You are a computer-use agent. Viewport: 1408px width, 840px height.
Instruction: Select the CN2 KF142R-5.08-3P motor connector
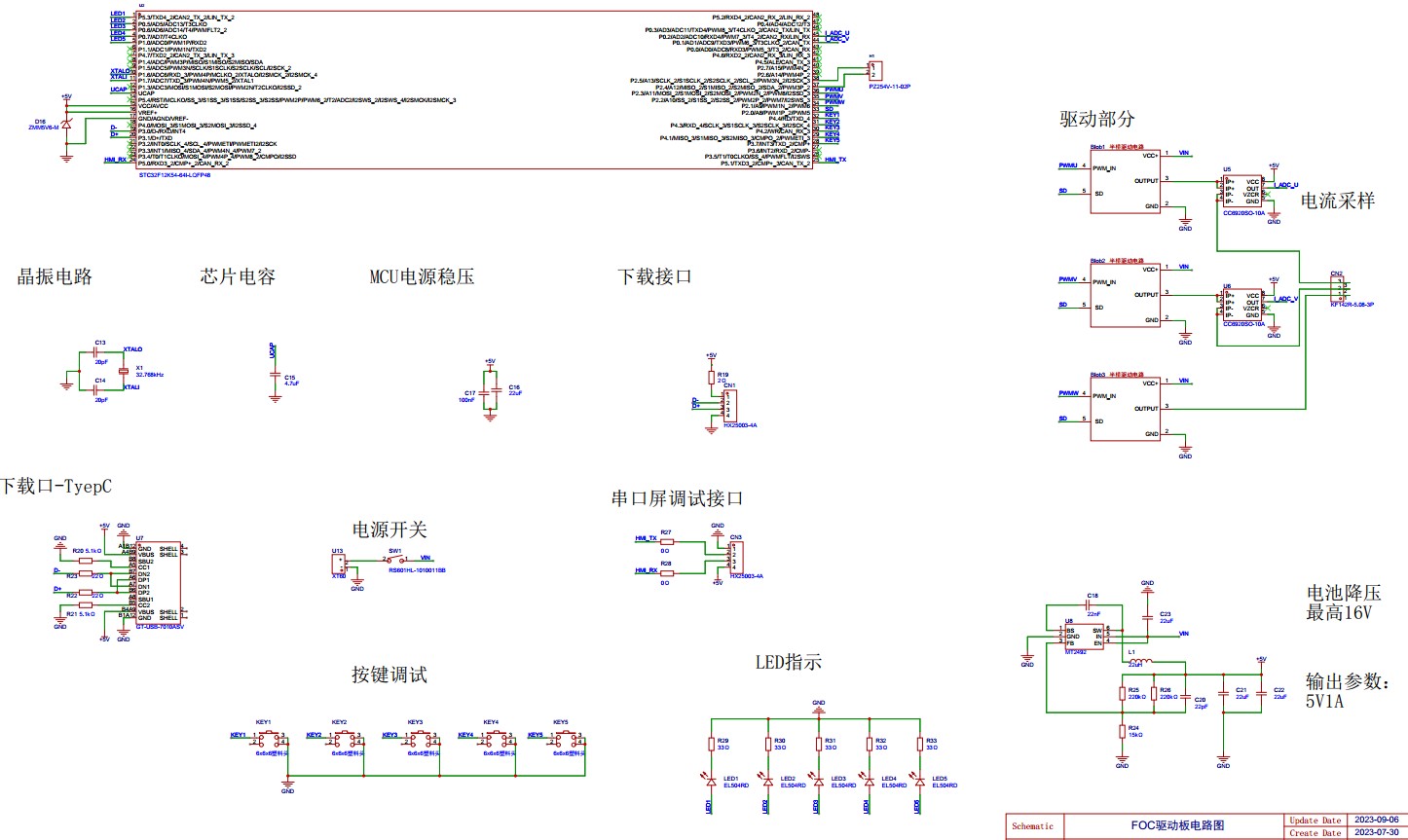(x=1340, y=289)
